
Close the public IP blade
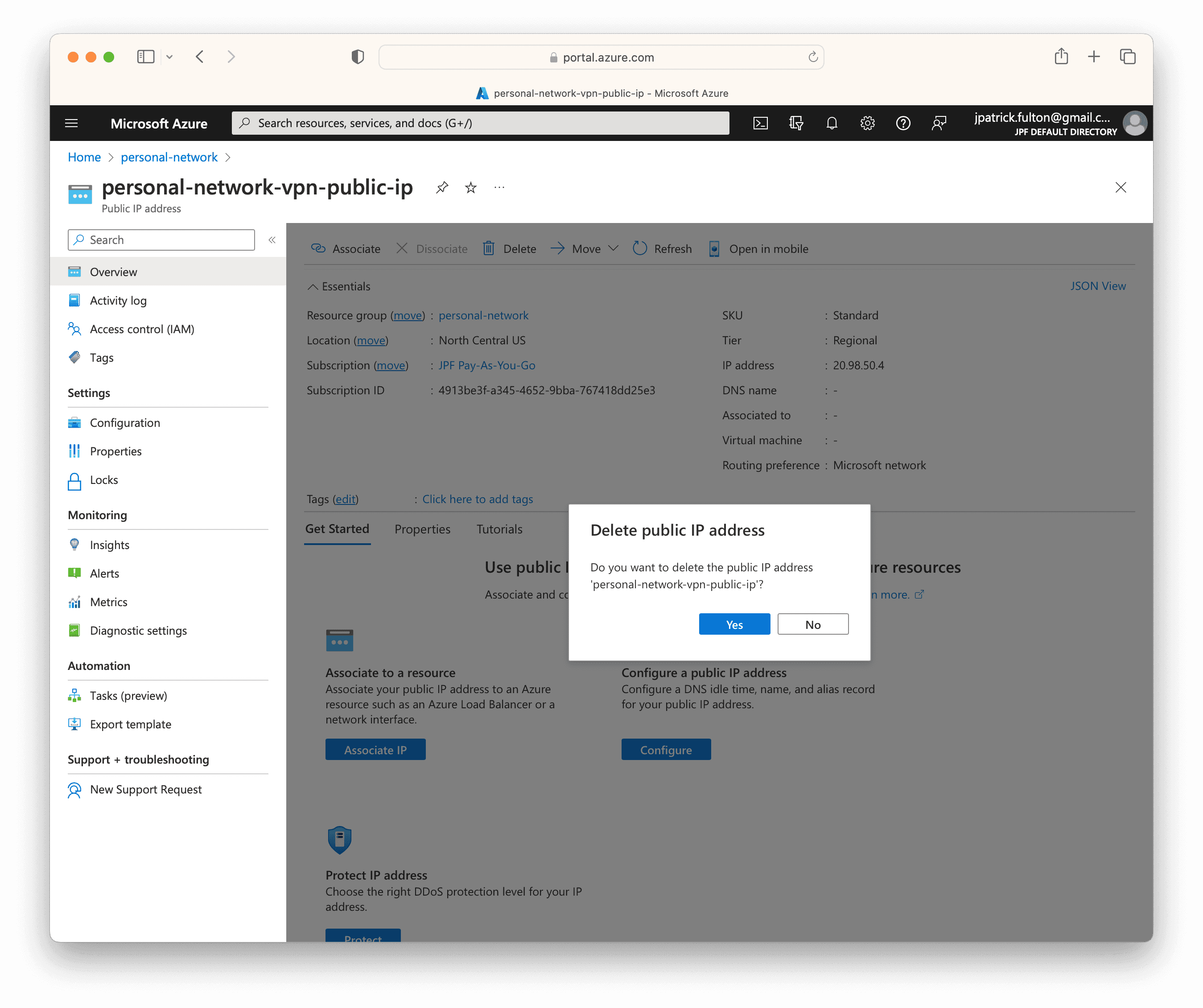(x=1121, y=187)
